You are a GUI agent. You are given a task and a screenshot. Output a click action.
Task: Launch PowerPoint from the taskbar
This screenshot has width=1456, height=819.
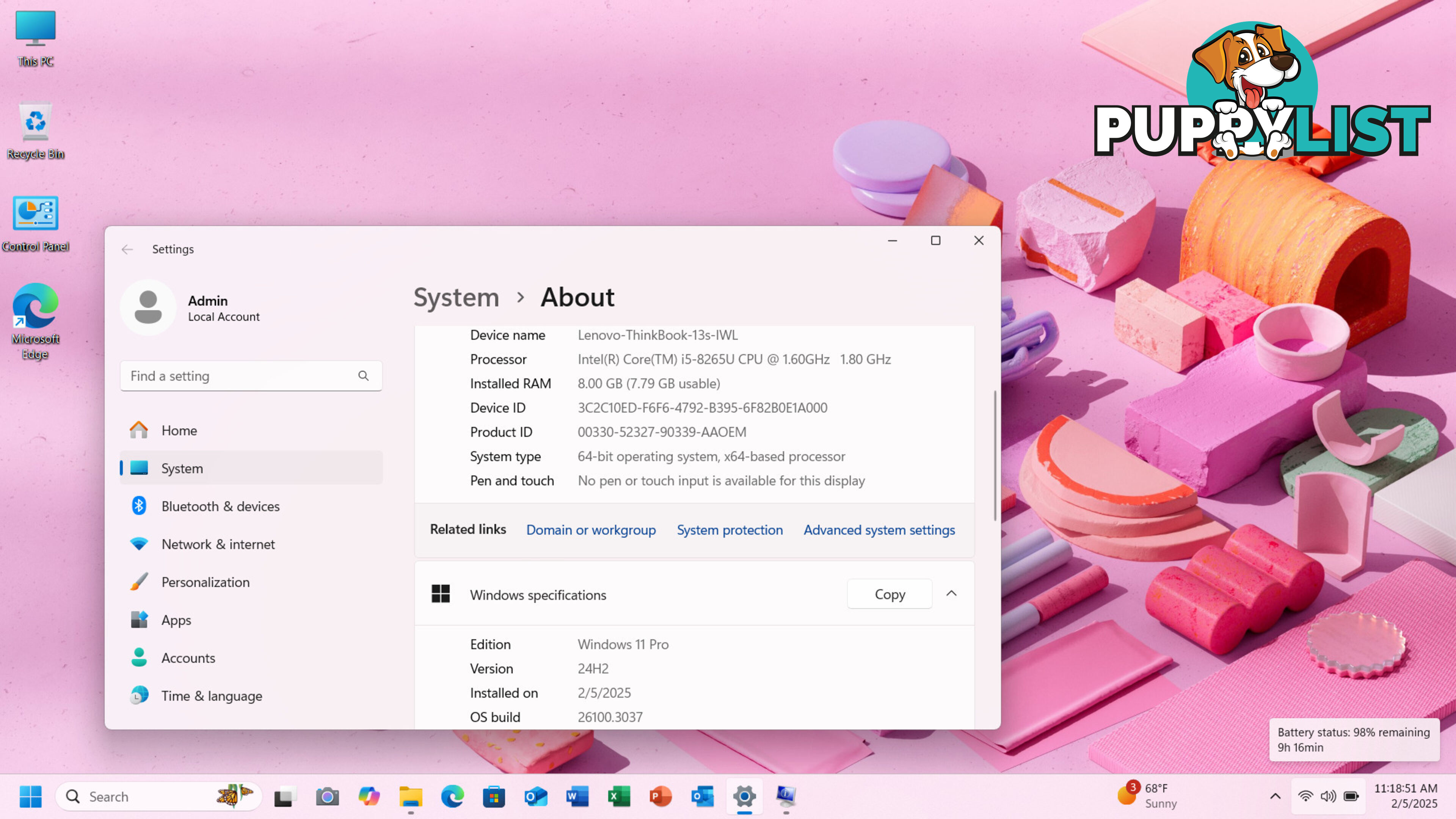[x=661, y=796]
